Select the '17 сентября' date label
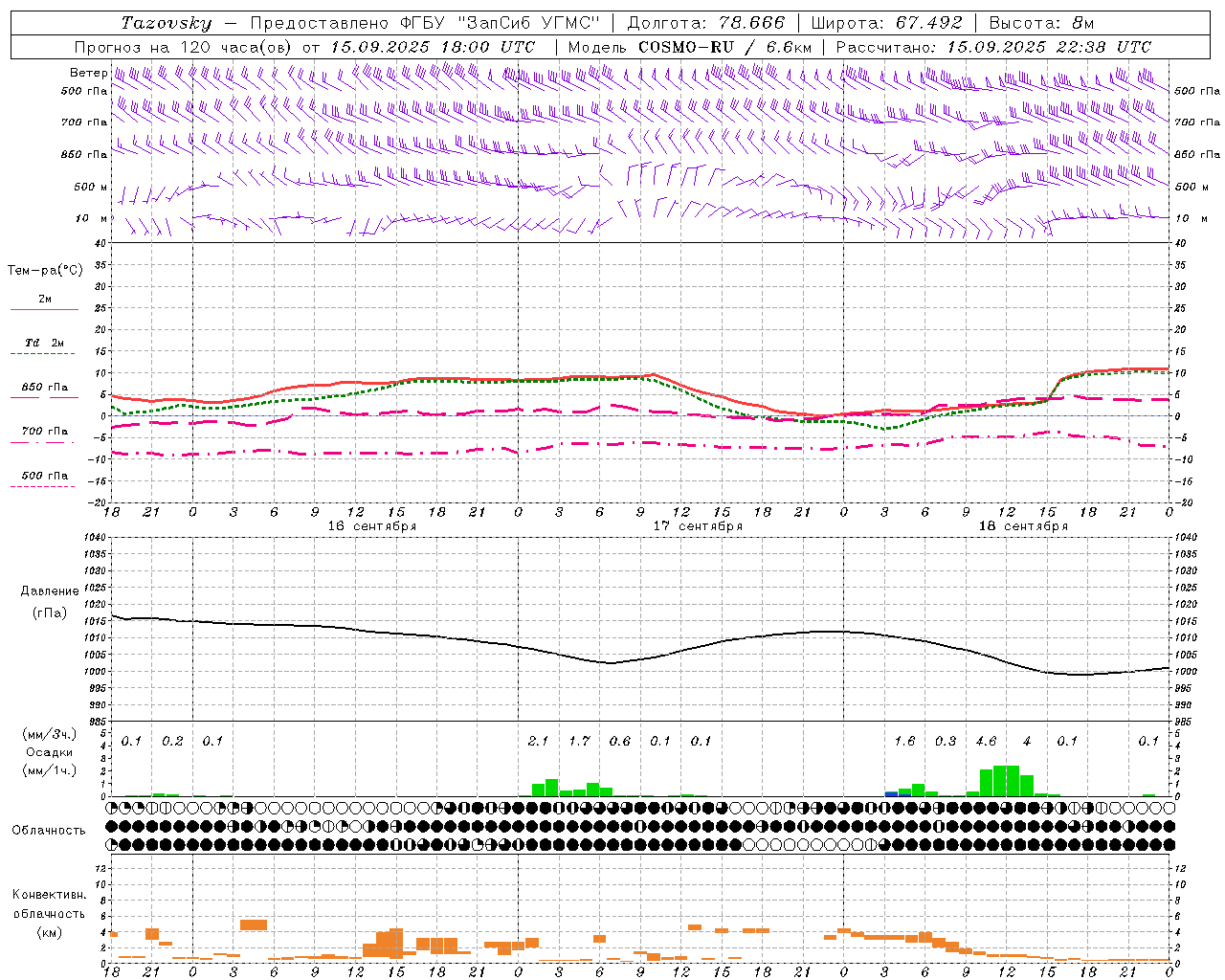The image size is (1225, 980). point(698,526)
